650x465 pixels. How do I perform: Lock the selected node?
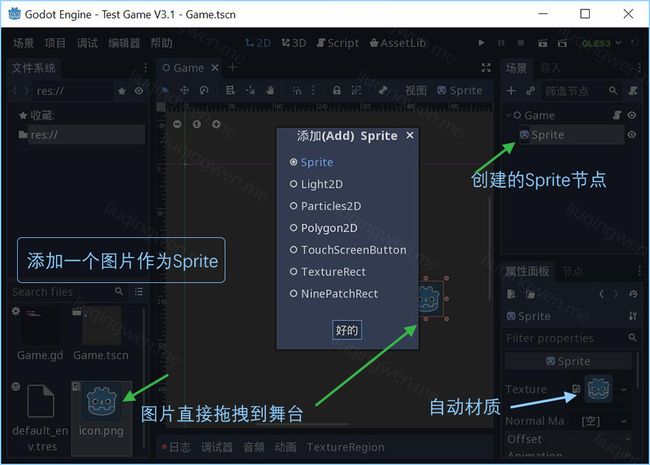pyautogui.click(x=337, y=90)
